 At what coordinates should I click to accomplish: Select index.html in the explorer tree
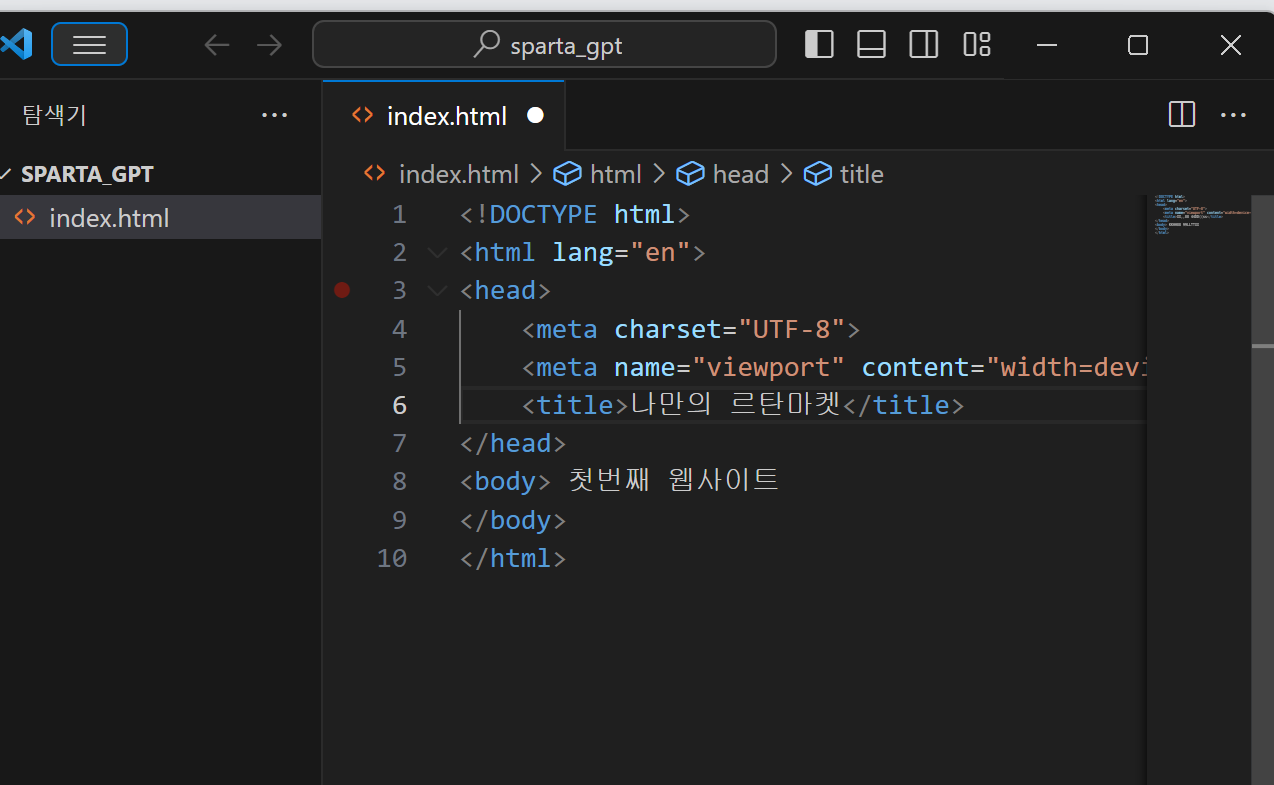[x=160, y=218]
